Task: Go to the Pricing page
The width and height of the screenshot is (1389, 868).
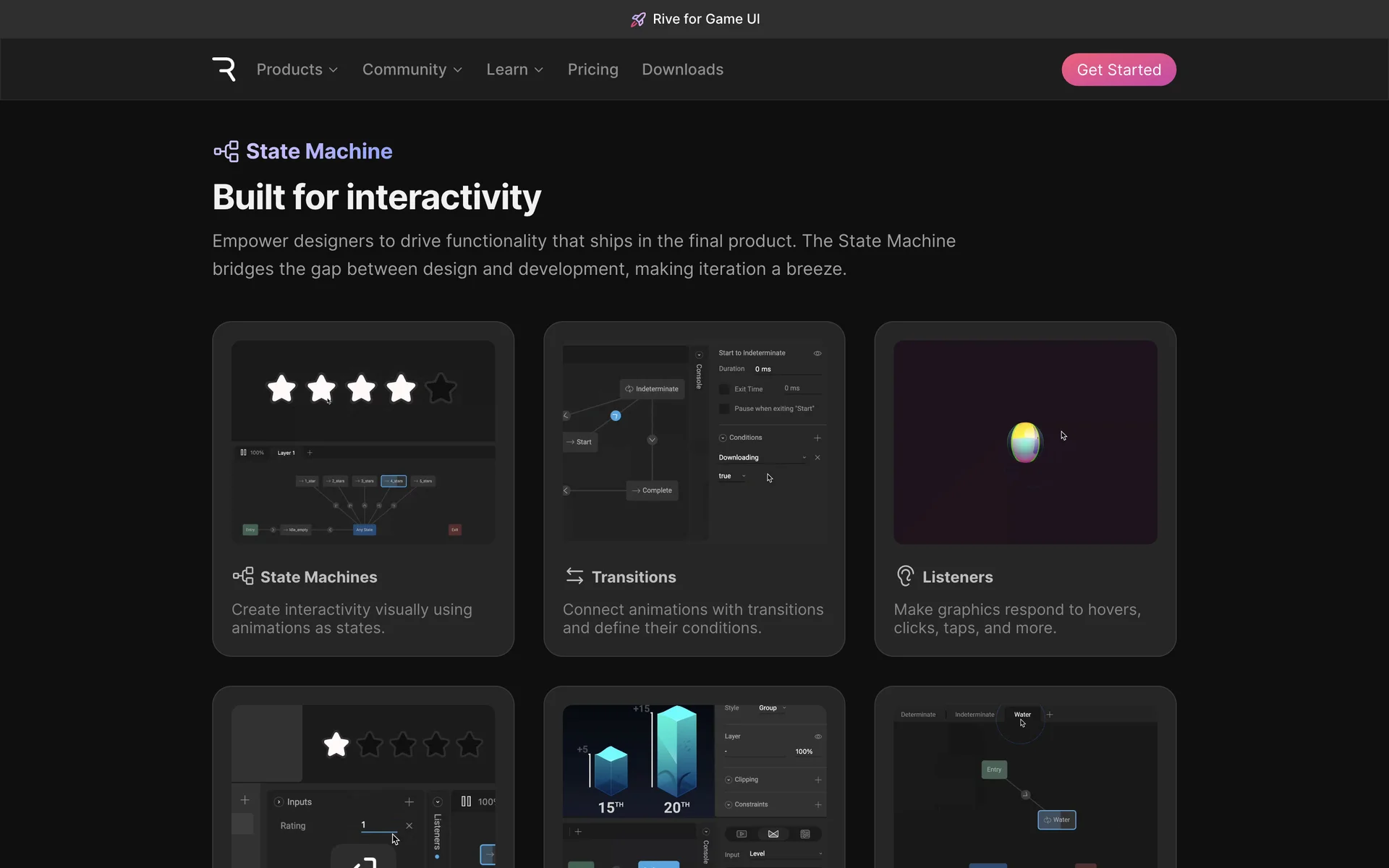Action: tap(592, 69)
